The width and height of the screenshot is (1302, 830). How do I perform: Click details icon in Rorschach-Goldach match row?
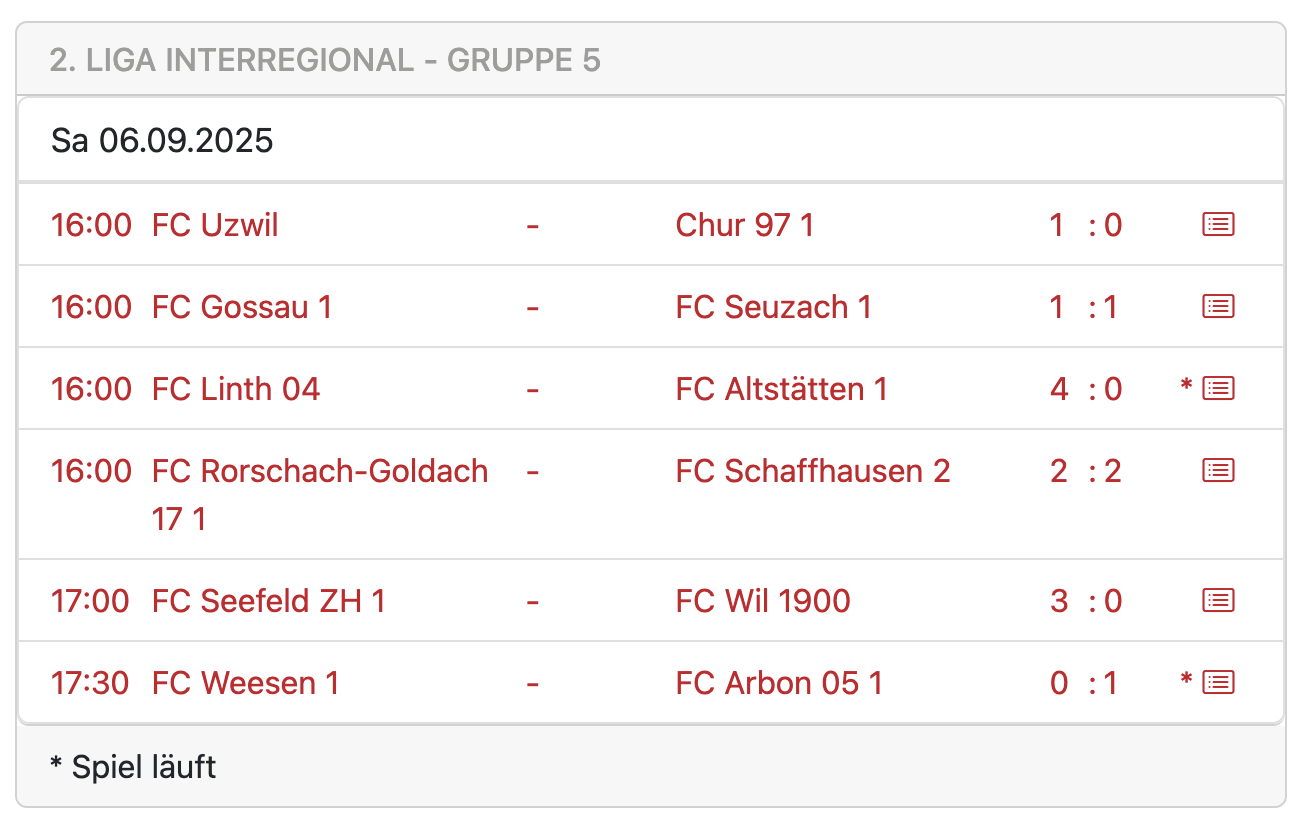coord(1217,471)
